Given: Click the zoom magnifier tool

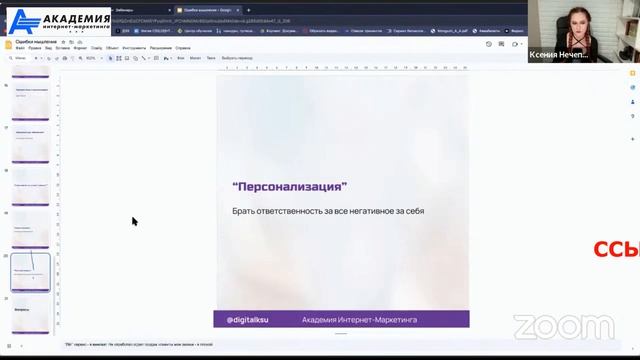Looking at the screenshot, I should point(80,58).
